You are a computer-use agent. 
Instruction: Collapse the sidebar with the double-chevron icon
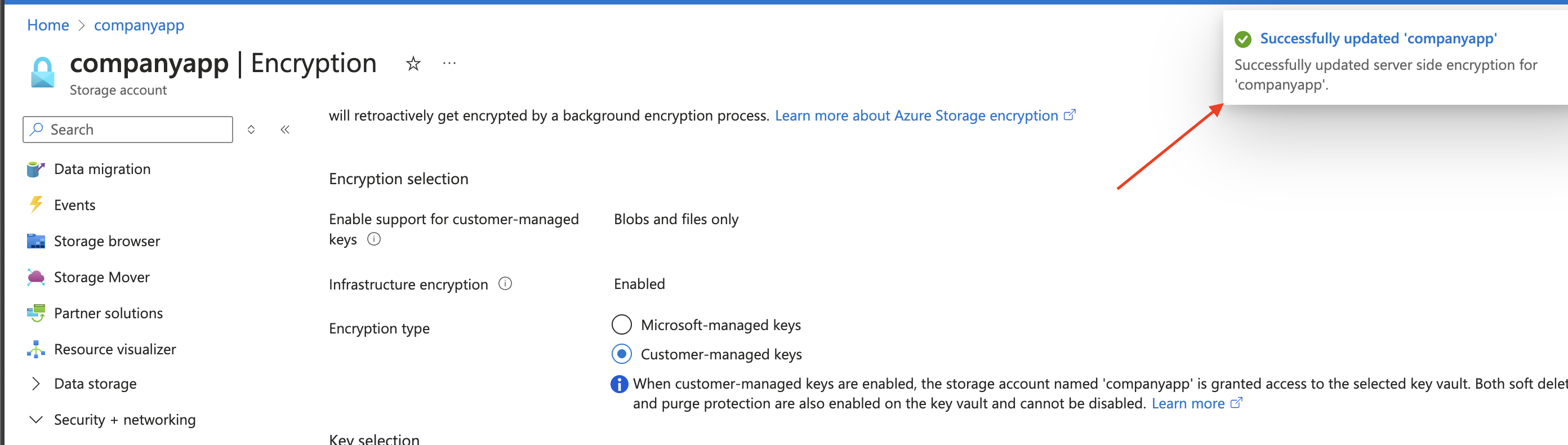285,130
